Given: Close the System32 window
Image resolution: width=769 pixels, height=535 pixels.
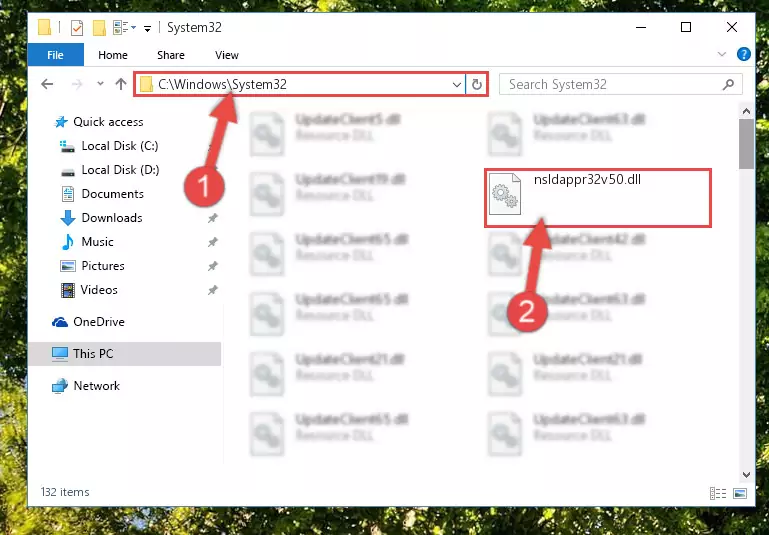Looking at the screenshot, I should click(x=732, y=27).
